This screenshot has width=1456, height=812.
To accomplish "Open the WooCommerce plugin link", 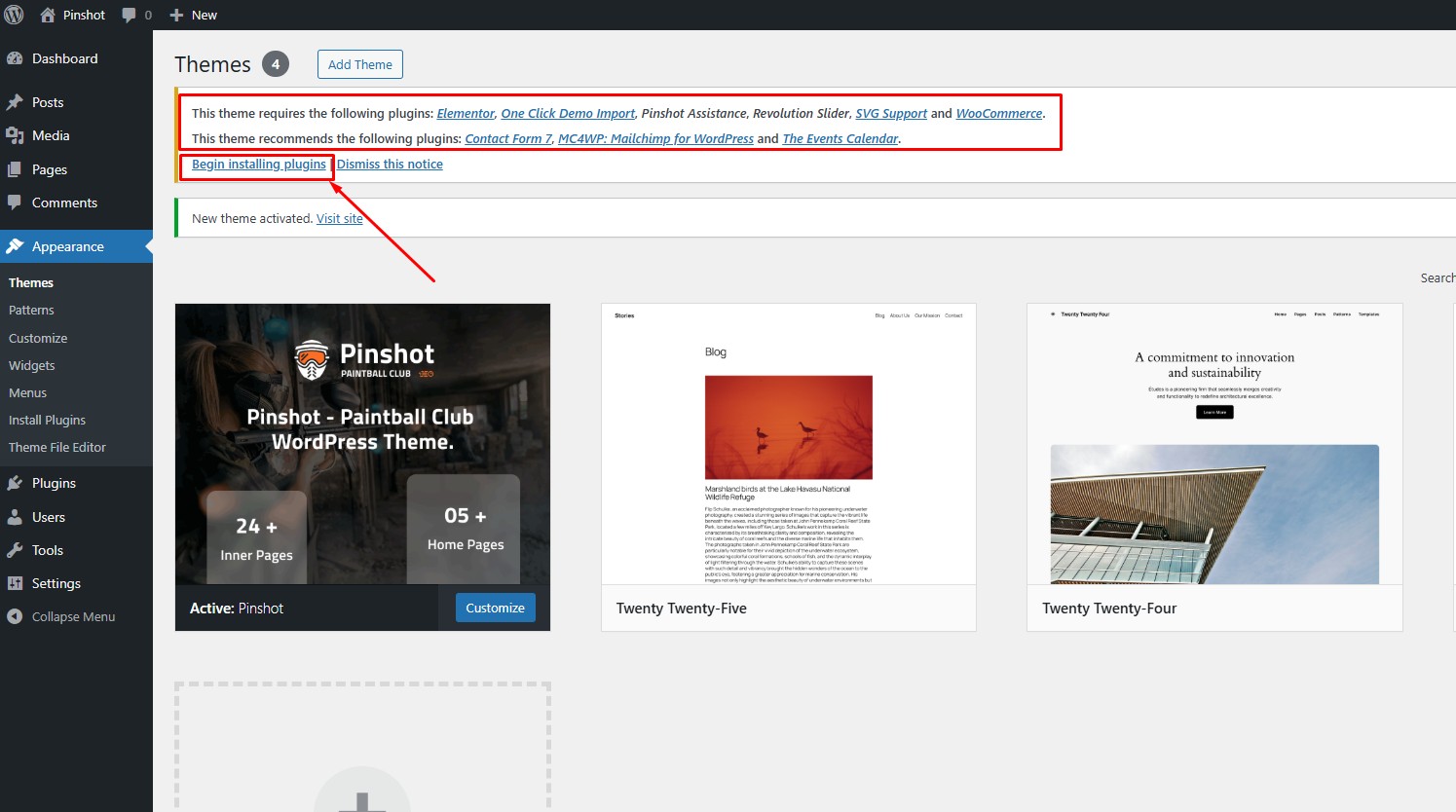I will coord(999,113).
